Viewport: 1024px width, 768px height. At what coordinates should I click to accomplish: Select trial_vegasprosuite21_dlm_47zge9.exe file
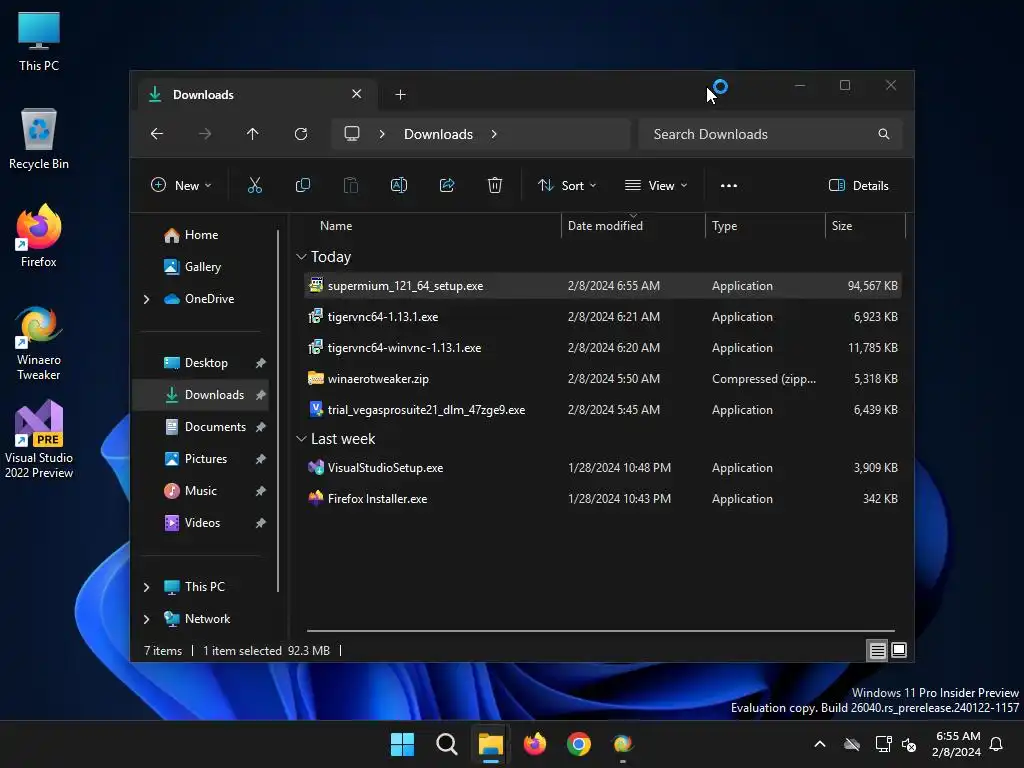pos(603,410)
